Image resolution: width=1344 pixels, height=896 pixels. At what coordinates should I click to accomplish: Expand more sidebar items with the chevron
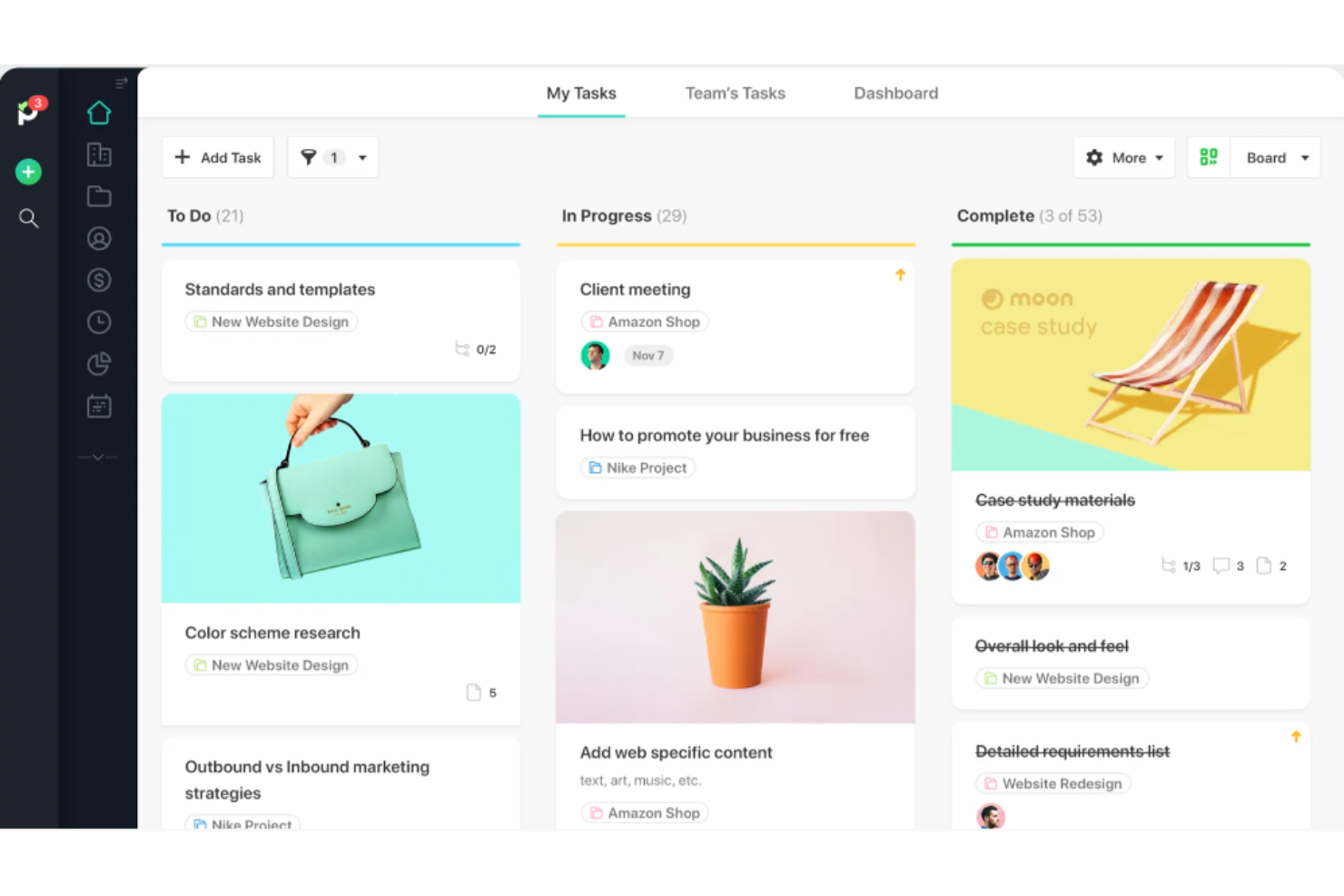pyautogui.click(x=98, y=457)
